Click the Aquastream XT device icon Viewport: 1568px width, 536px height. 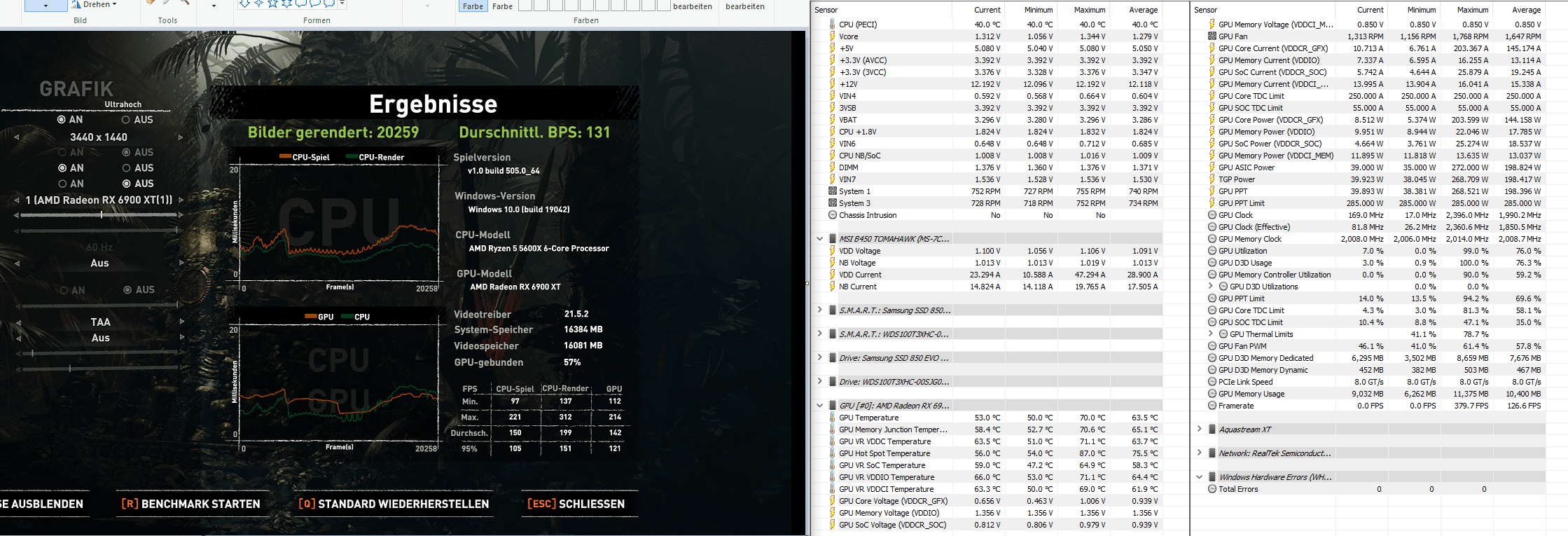point(1212,430)
